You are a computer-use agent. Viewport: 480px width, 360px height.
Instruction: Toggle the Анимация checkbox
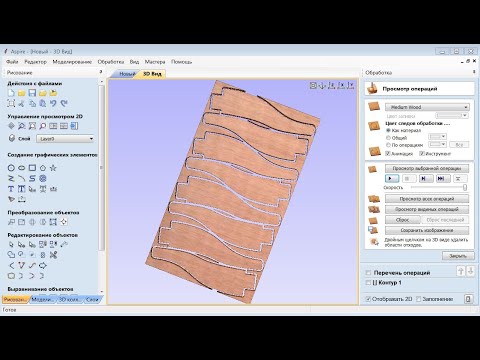pyautogui.click(x=388, y=154)
